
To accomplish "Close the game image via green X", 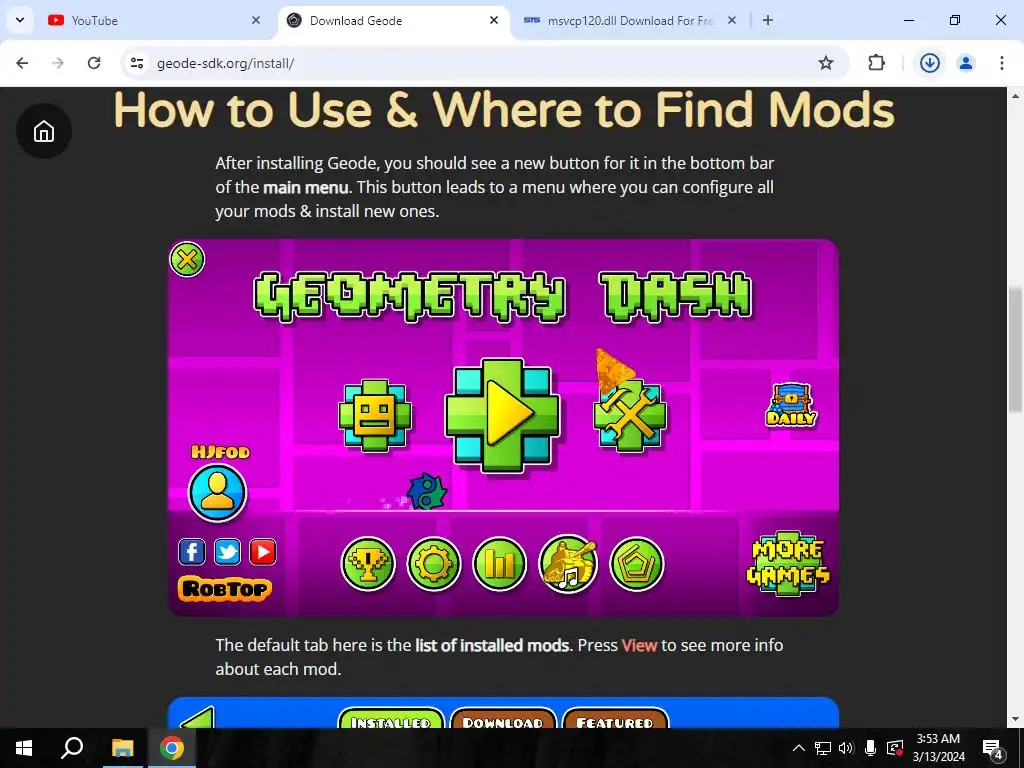I will click(x=187, y=259).
